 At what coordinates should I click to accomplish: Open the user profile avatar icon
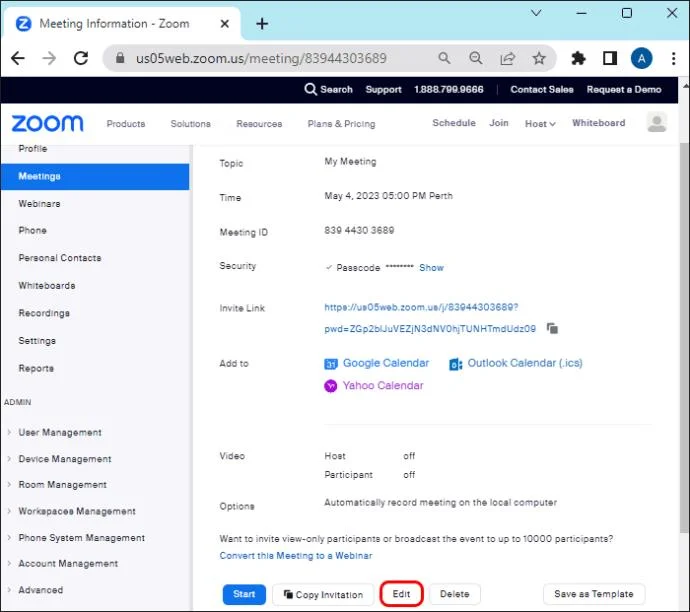point(657,122)
